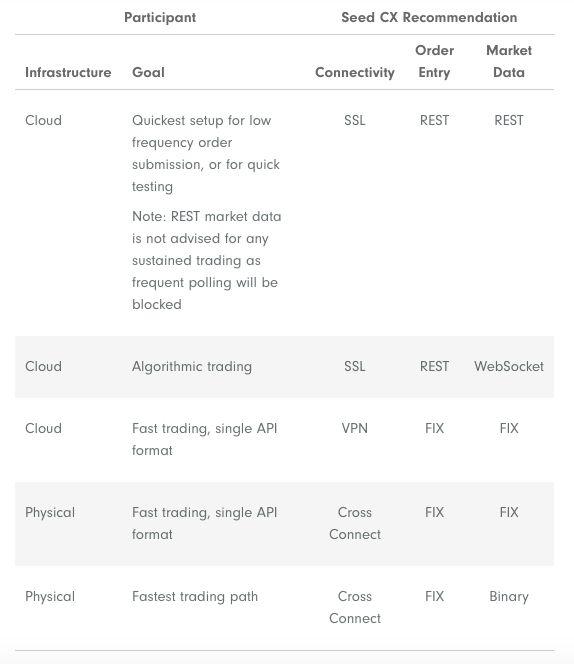Click the Cloud cell in Algorithmic trading row

tap(43, 366)
